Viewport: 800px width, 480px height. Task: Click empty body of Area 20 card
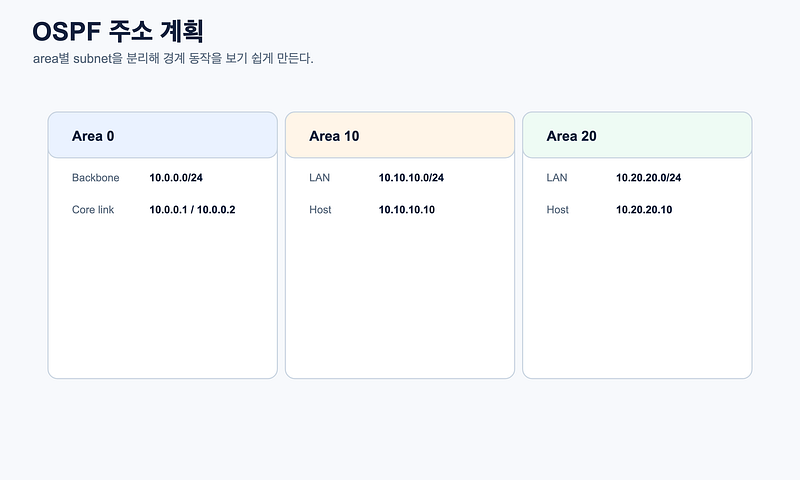pos(637,301)
